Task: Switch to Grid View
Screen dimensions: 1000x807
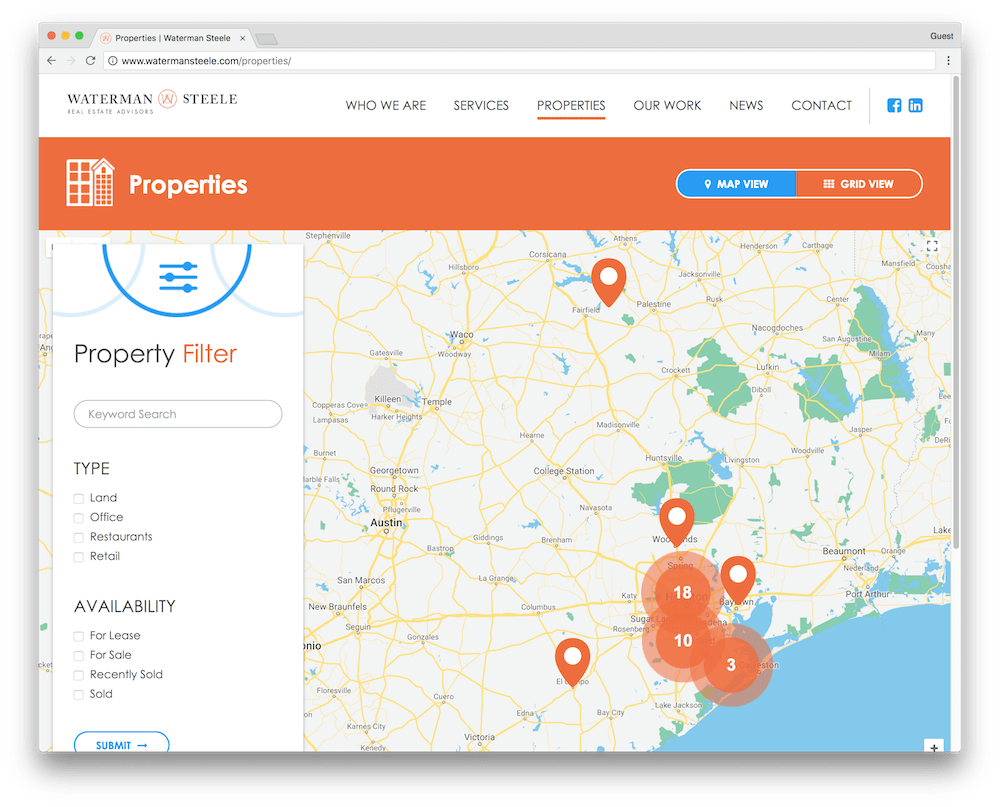Action: point(858,184)
